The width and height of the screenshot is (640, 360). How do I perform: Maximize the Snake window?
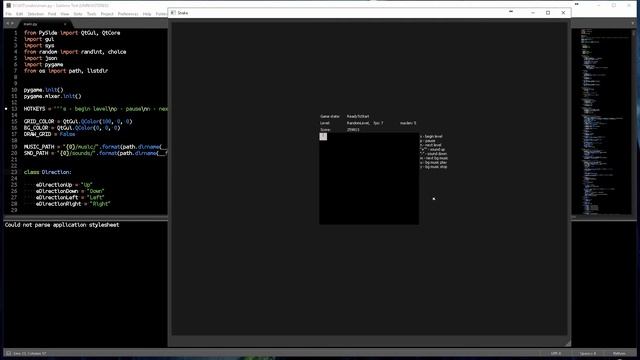click(548, 13)
